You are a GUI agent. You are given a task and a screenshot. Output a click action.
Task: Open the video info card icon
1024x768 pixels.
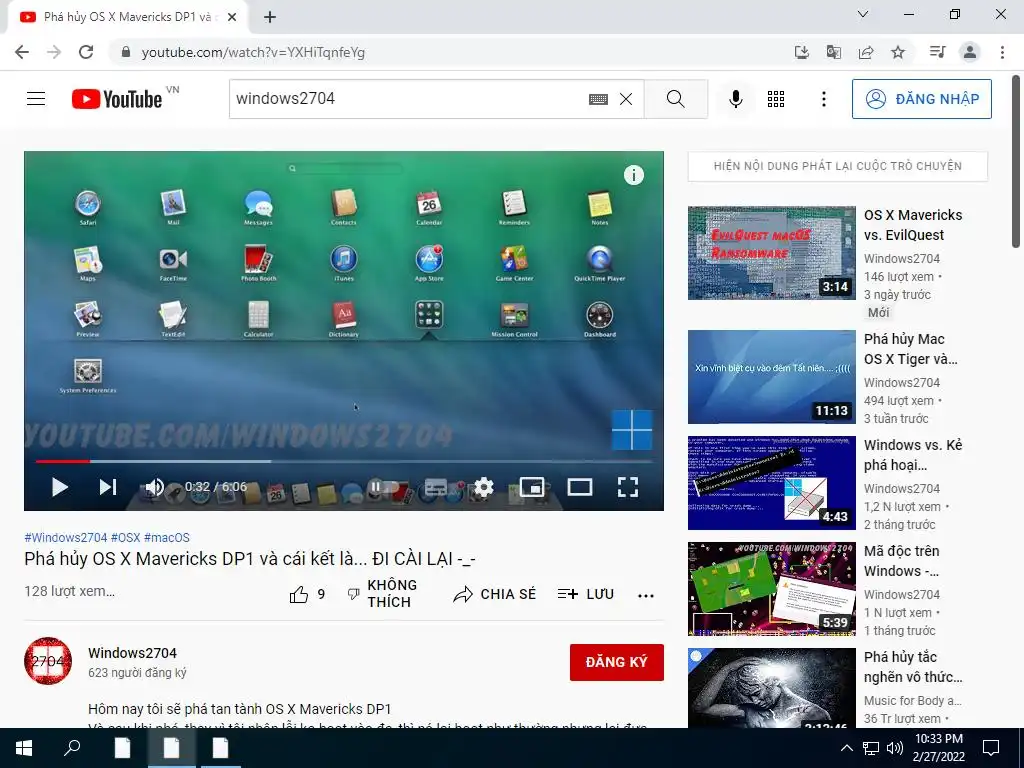(633, 175)
